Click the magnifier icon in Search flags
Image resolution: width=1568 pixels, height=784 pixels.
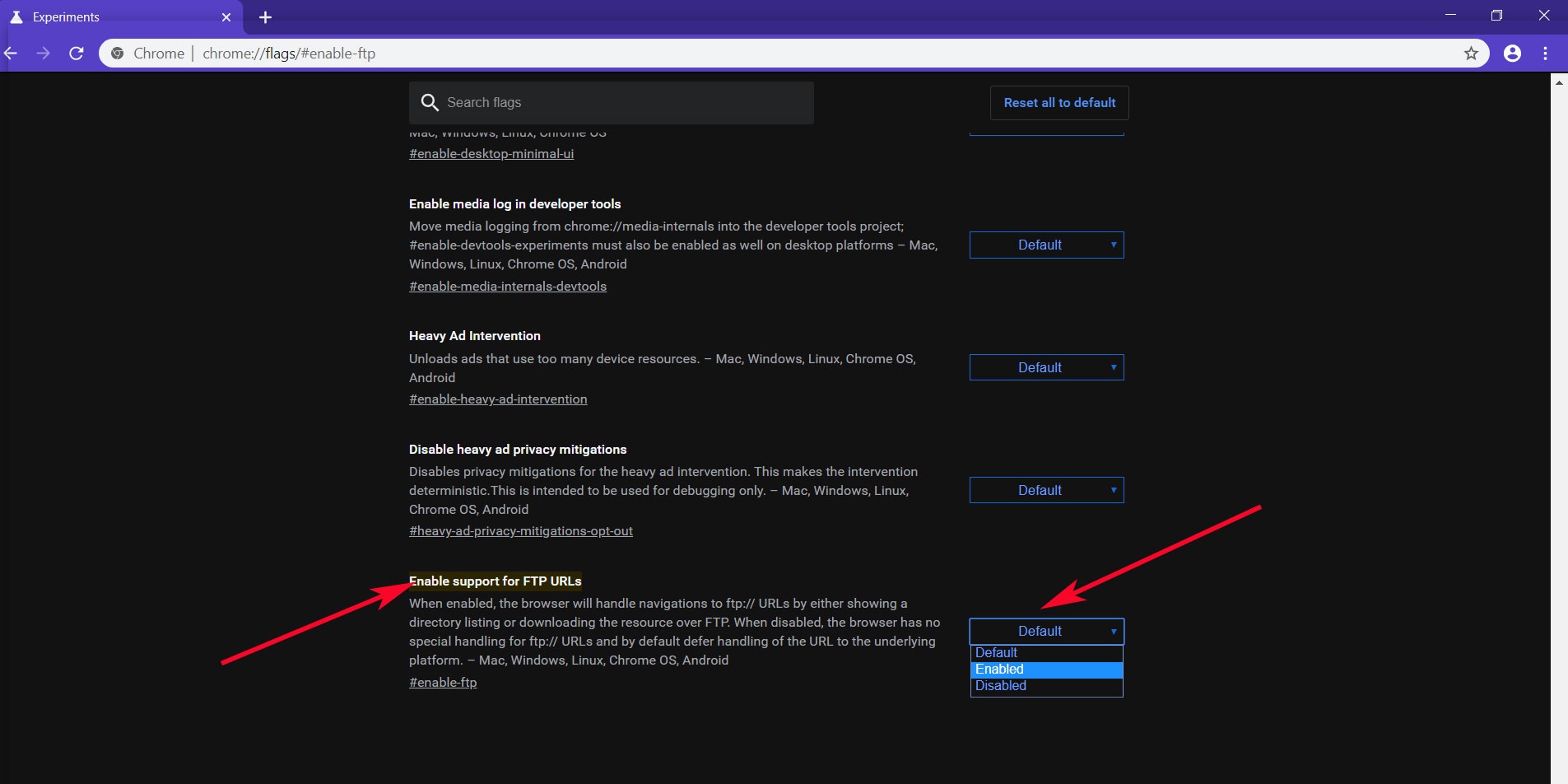[x=430, y=102]
